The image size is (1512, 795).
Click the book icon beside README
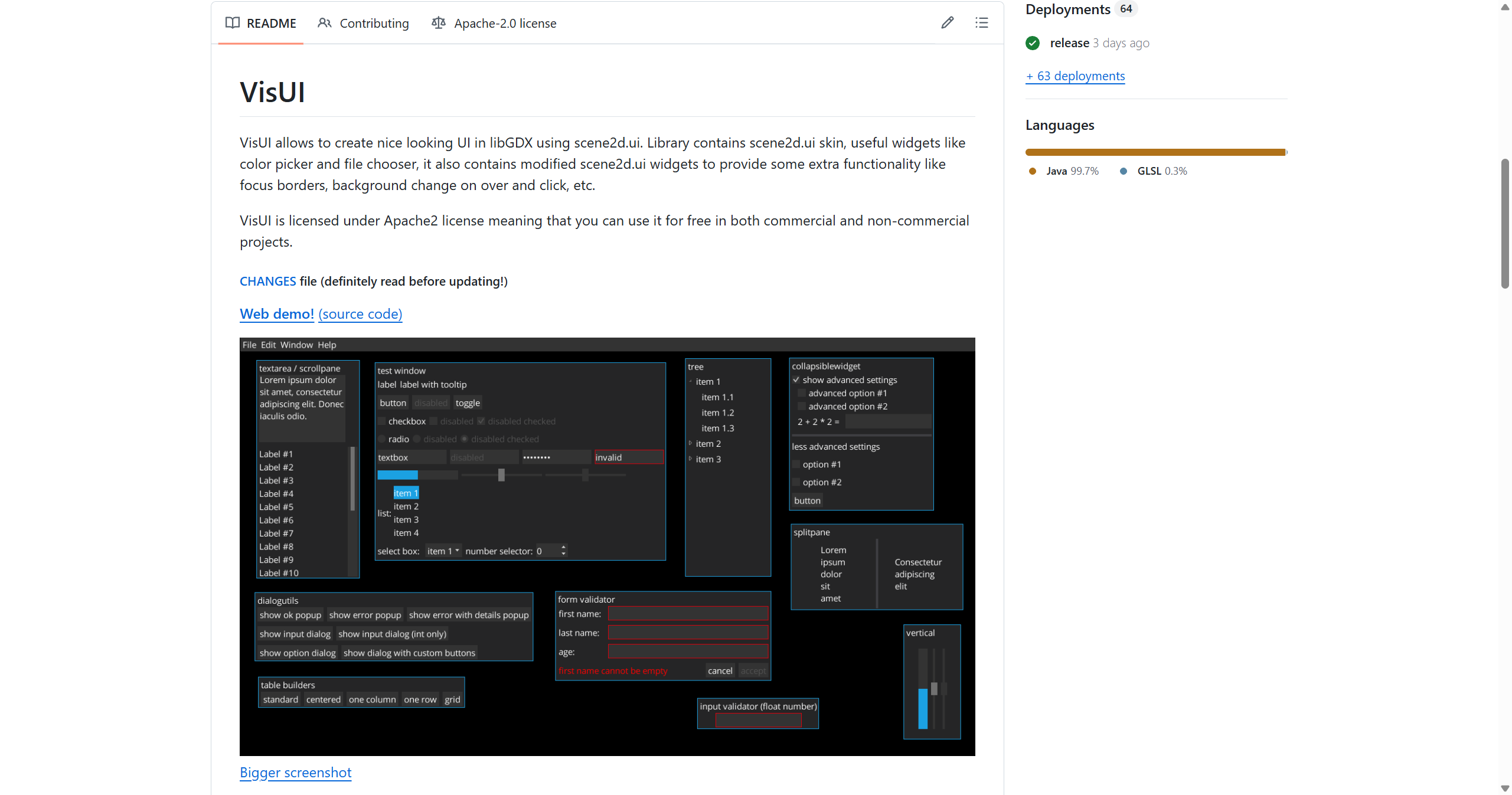coord(233,23)
